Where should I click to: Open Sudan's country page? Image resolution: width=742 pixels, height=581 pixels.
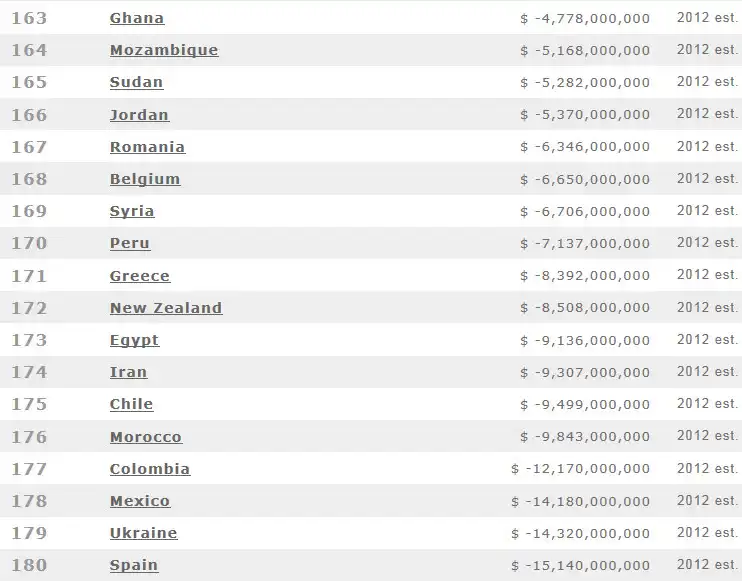tap(136, 82)
